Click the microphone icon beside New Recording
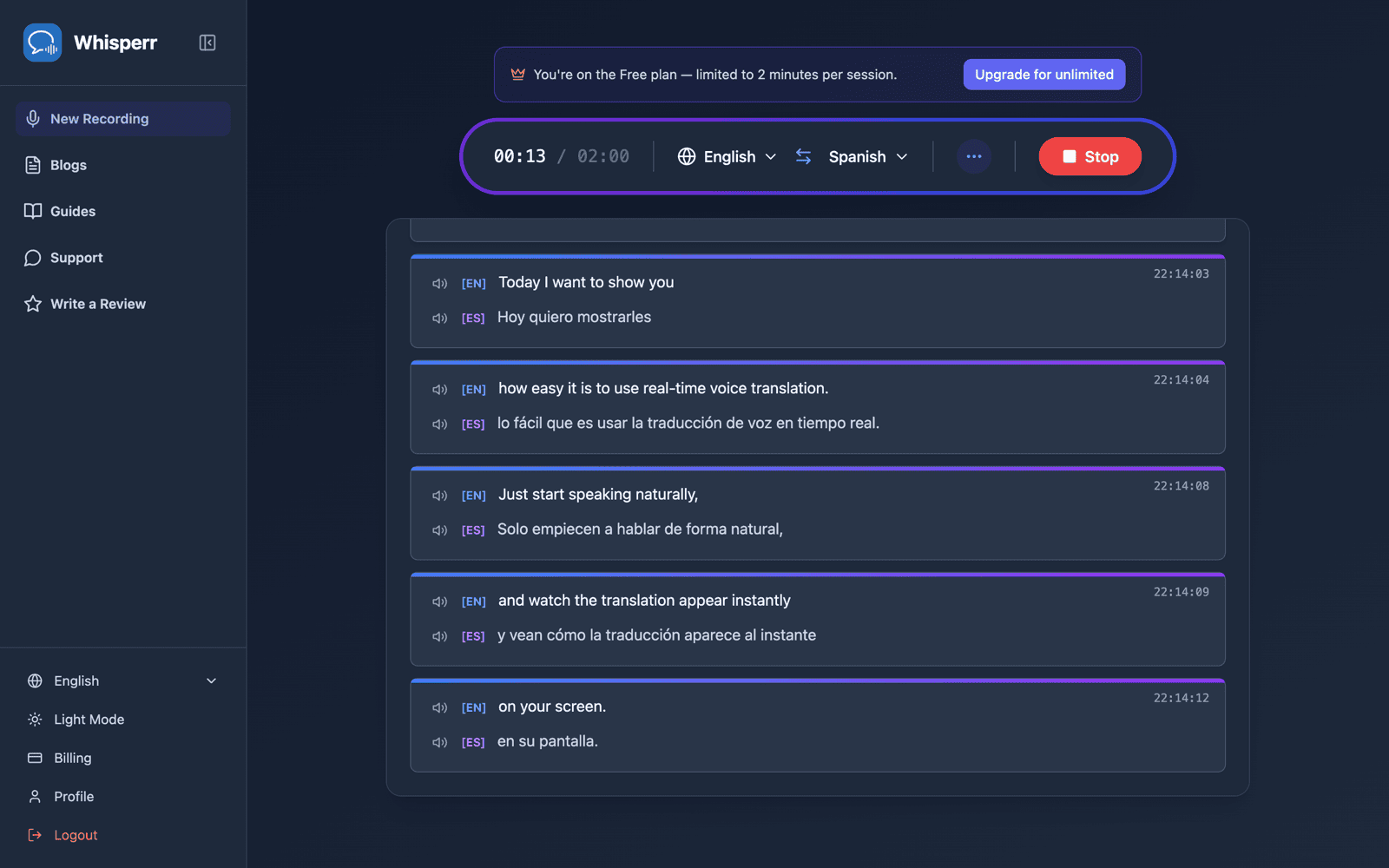1389x868 pixels. point(33,119)
